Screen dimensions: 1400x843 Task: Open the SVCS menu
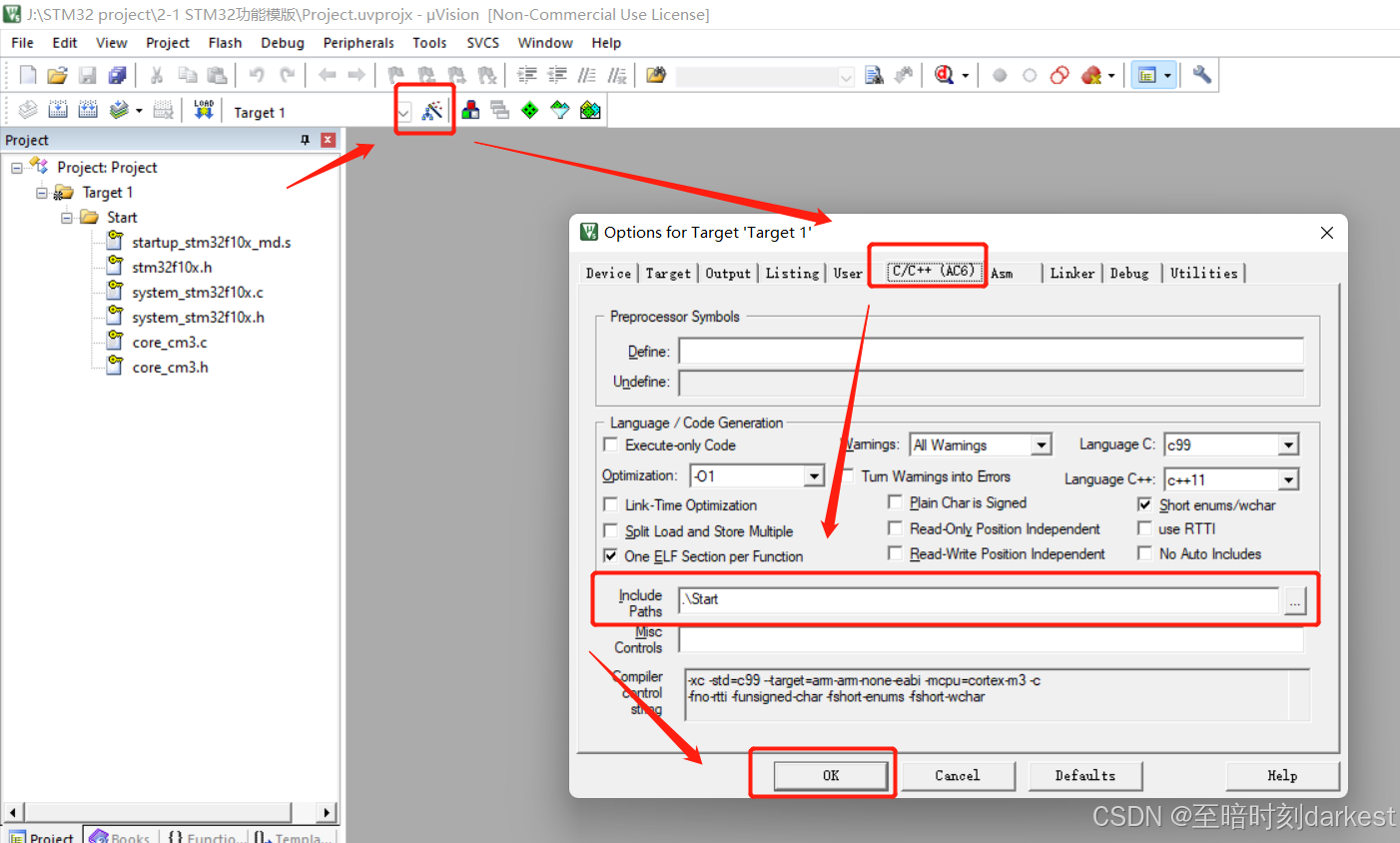click(x=483, y=43)
